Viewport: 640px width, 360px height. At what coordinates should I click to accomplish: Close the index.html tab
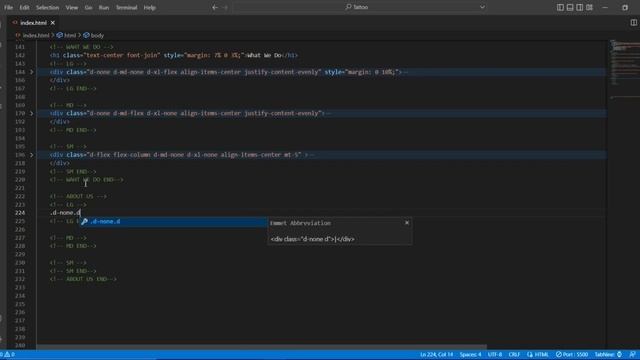tap(53, 23)
